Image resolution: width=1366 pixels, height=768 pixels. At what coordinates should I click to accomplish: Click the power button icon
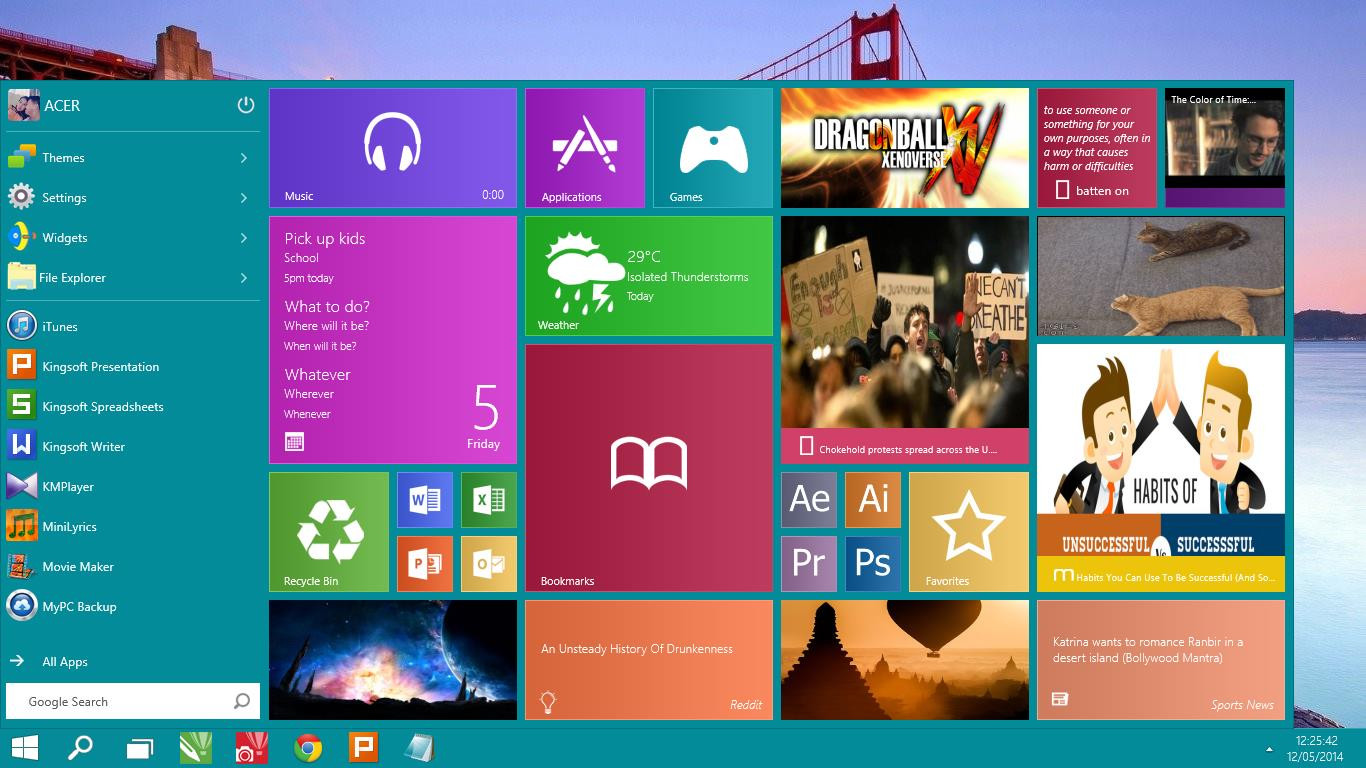tap(246, 105)
